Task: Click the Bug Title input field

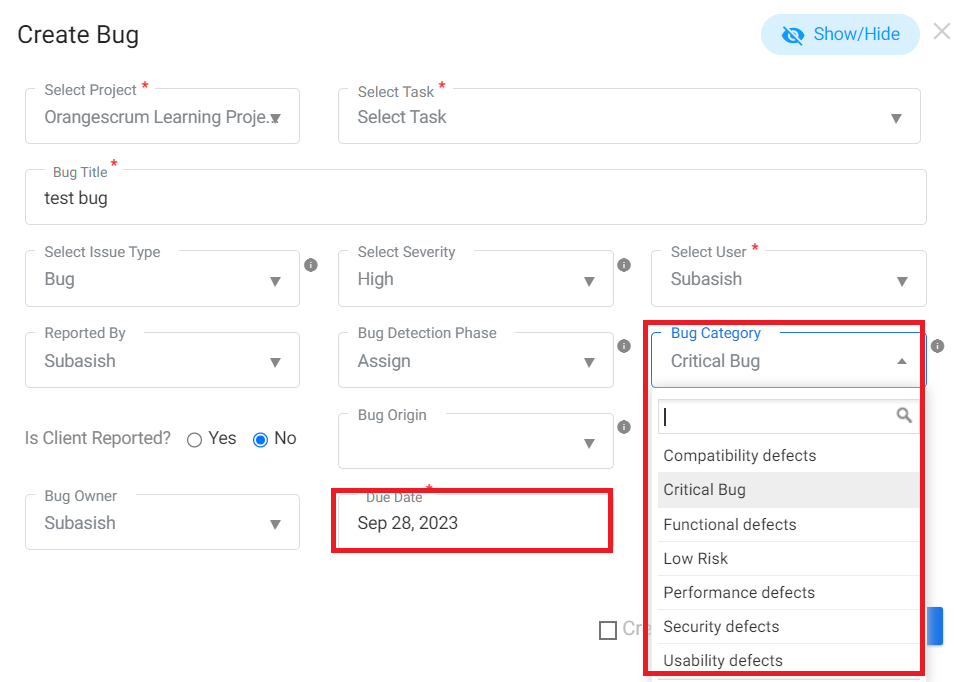Action: pyautogui.click(x=476, y=197)
